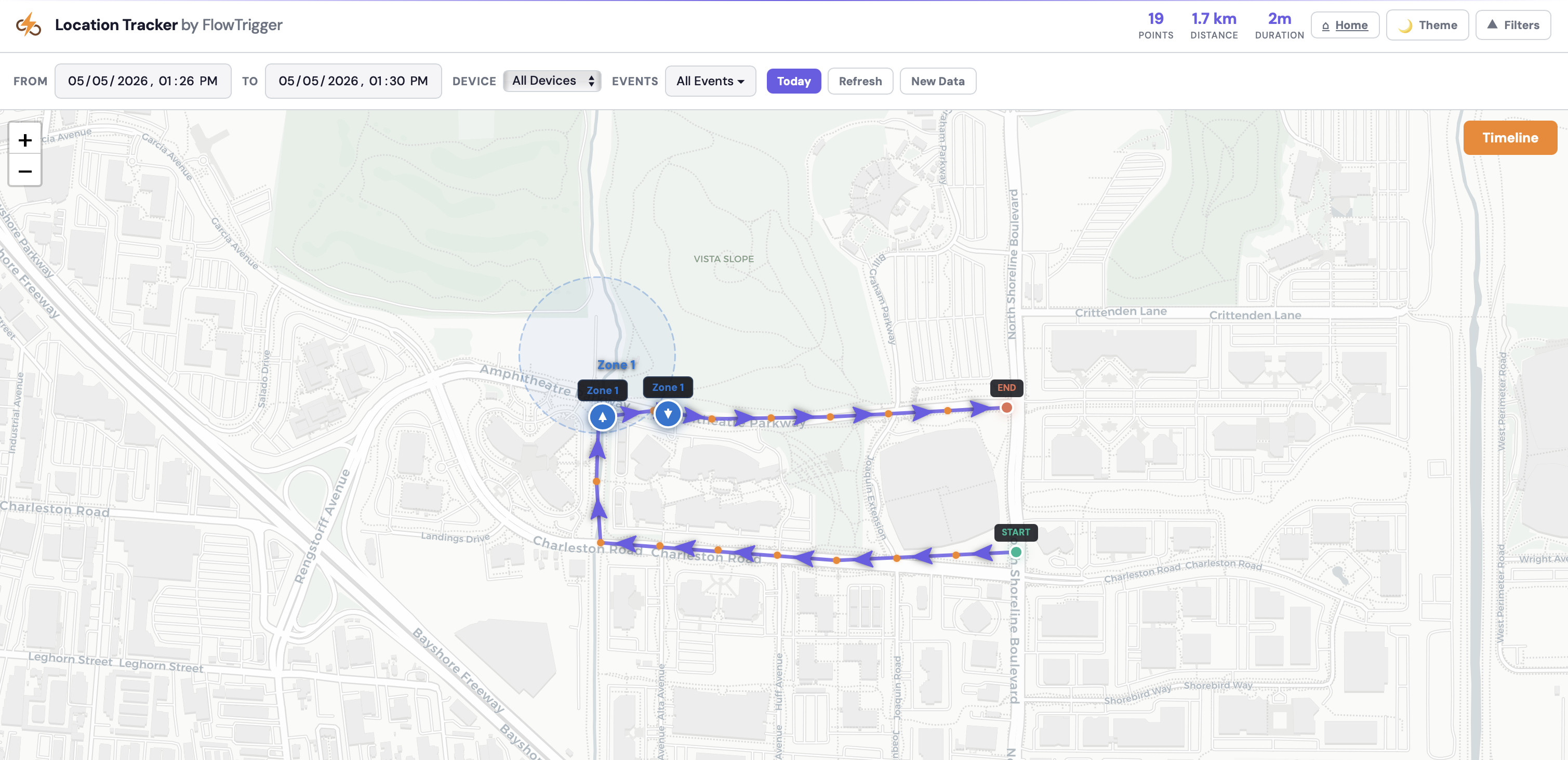The image size is (1568, 760).
Task: Click the dark Zone 1 label above the exit marker
Action: [x=668, y=387]
